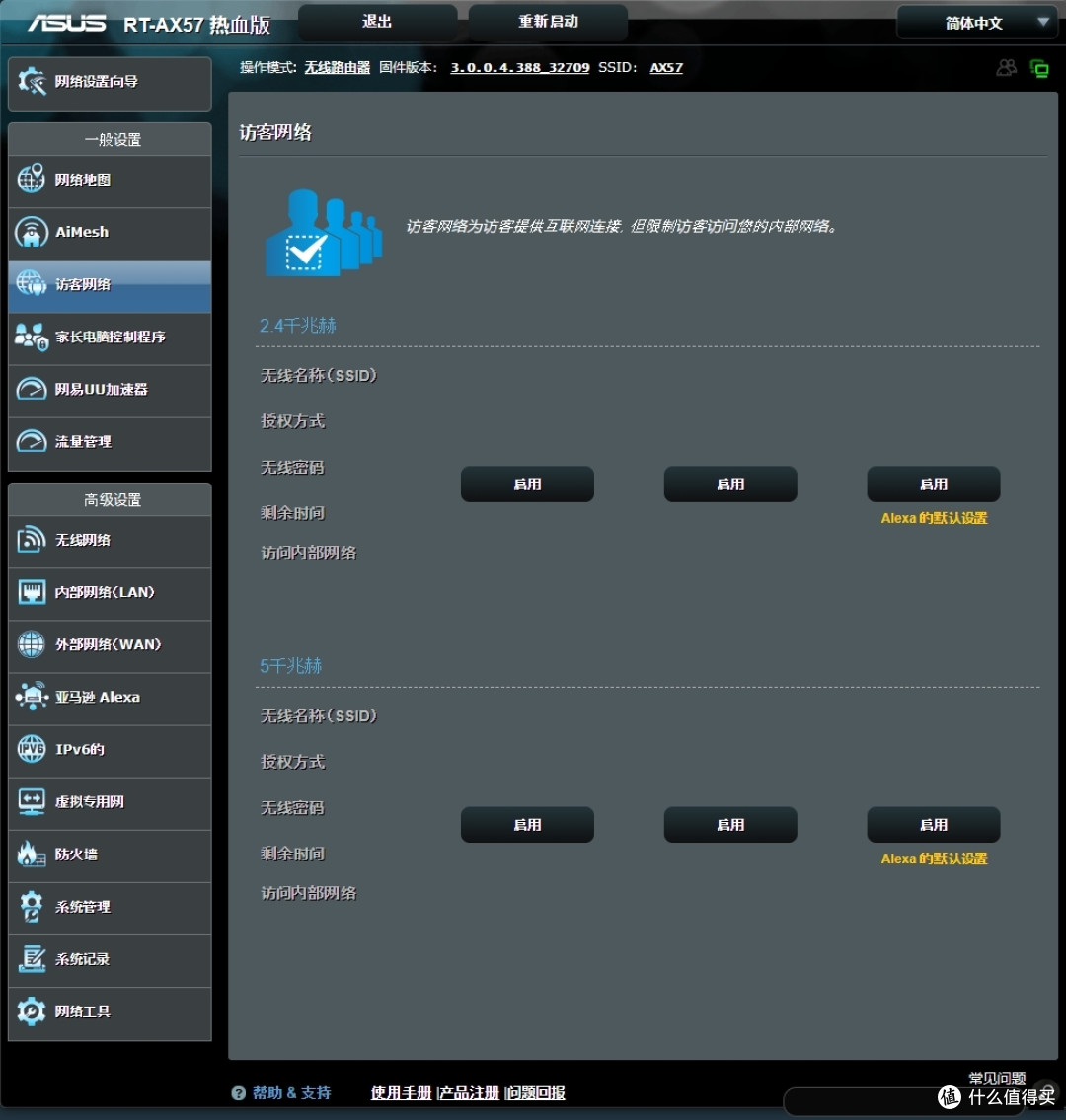Screen dimensions: 1066x1120
Task: Open 系统管理 administration menu item
Action: point(110,907)
